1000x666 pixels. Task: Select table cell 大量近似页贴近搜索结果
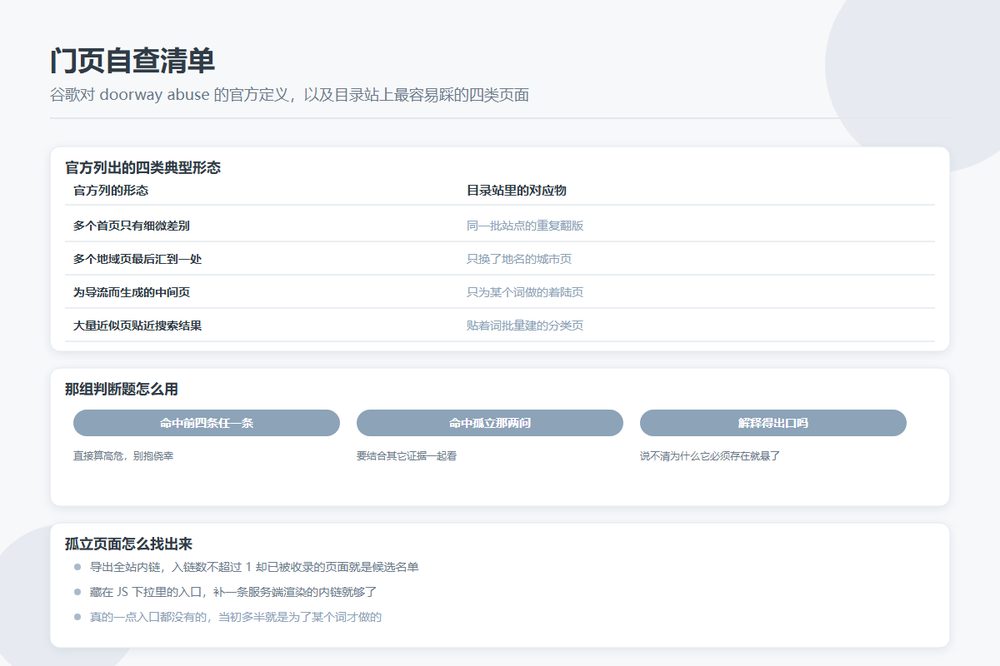coord(137,325)
